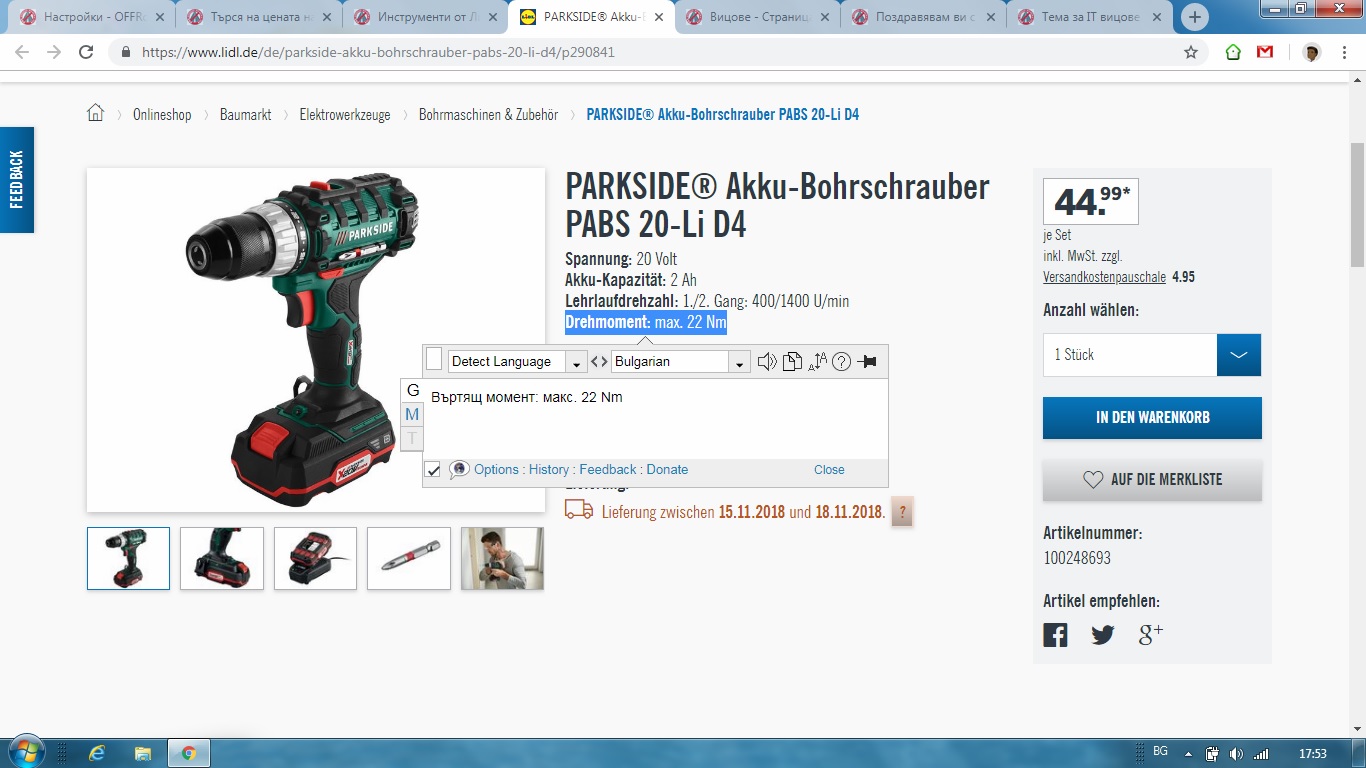Open a new browser tab

tap(1195, 17)
